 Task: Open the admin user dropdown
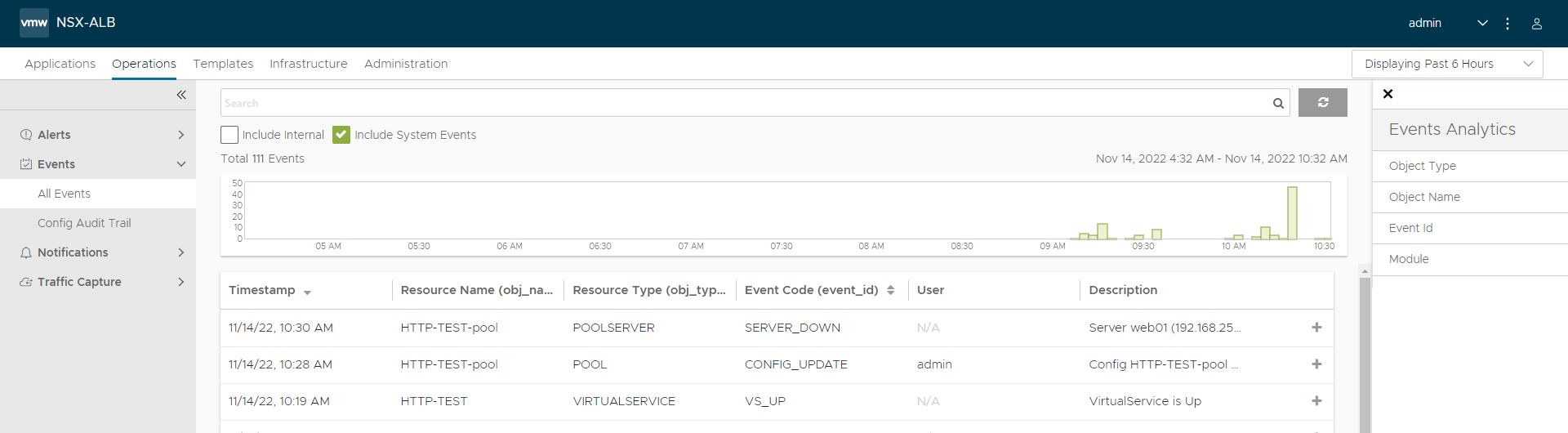tap(1448, 23)
